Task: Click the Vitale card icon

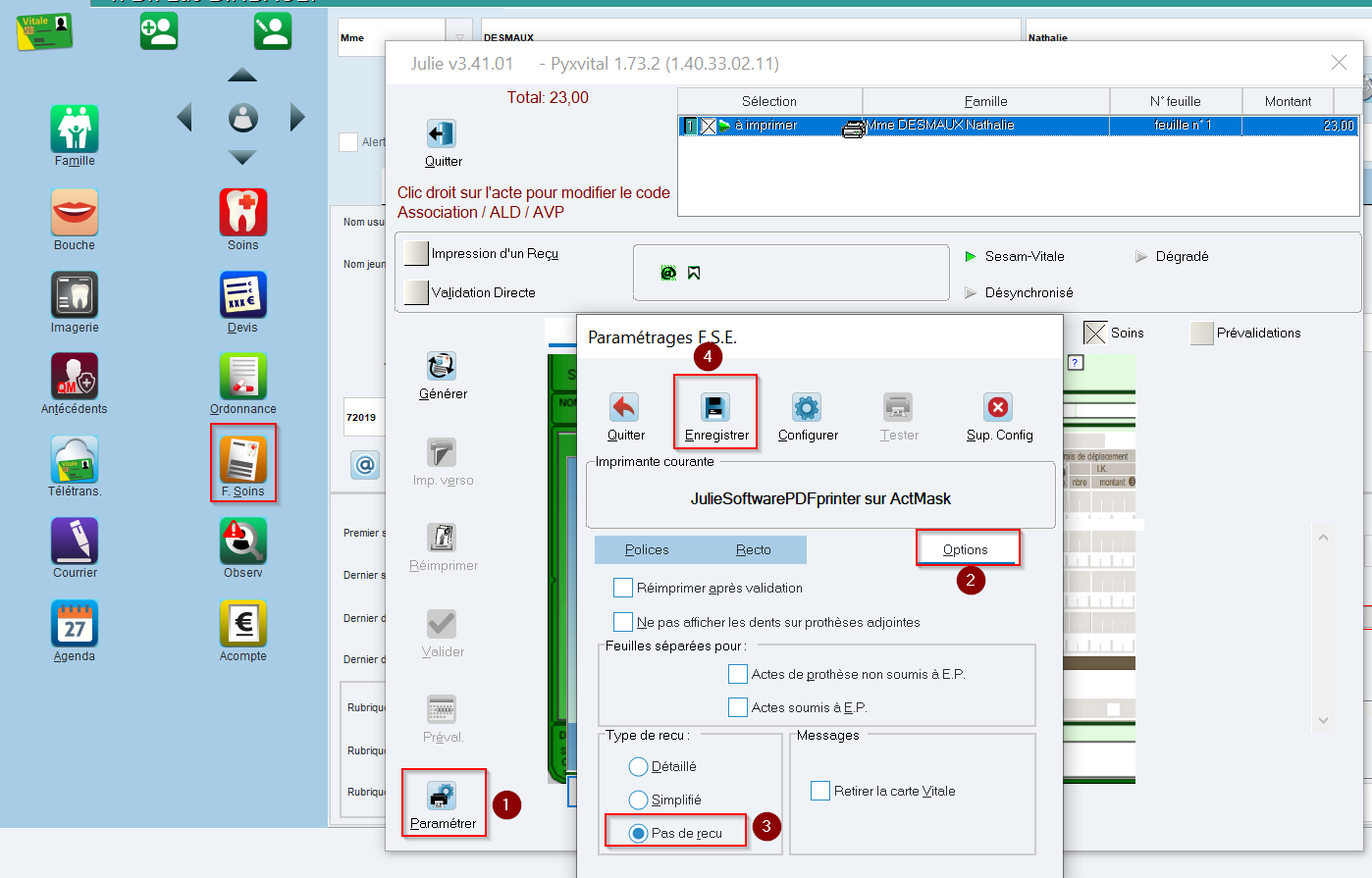Action: pyautogui.click(x=44, y=31)
